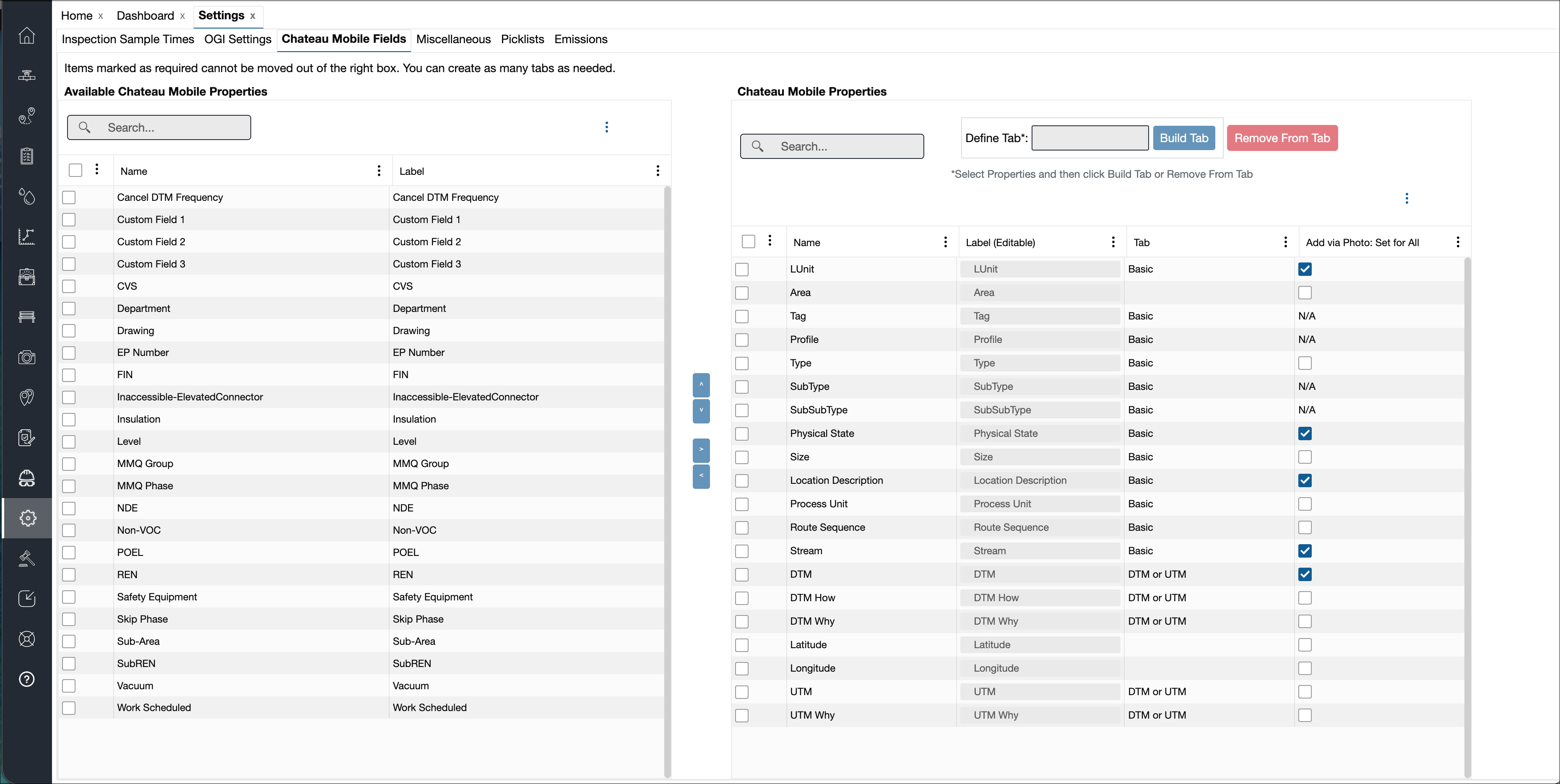Open the water droplets sidebar icon
This screenshot has width=1560, height=784.
[x=27, y=196]
